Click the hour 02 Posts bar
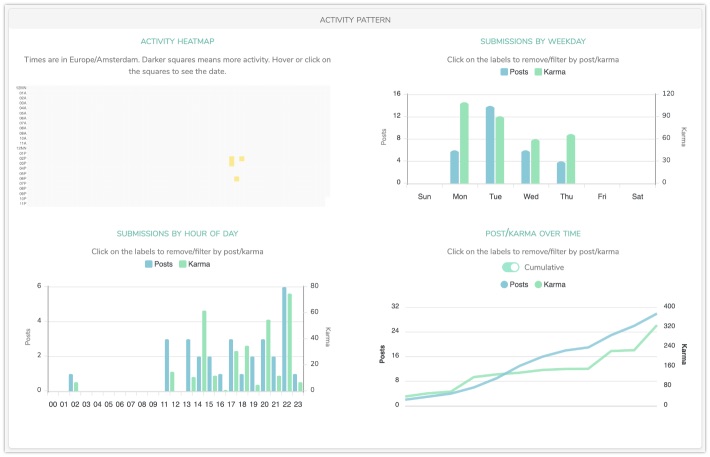Screen dimensions: 710x457 [71, 383]
